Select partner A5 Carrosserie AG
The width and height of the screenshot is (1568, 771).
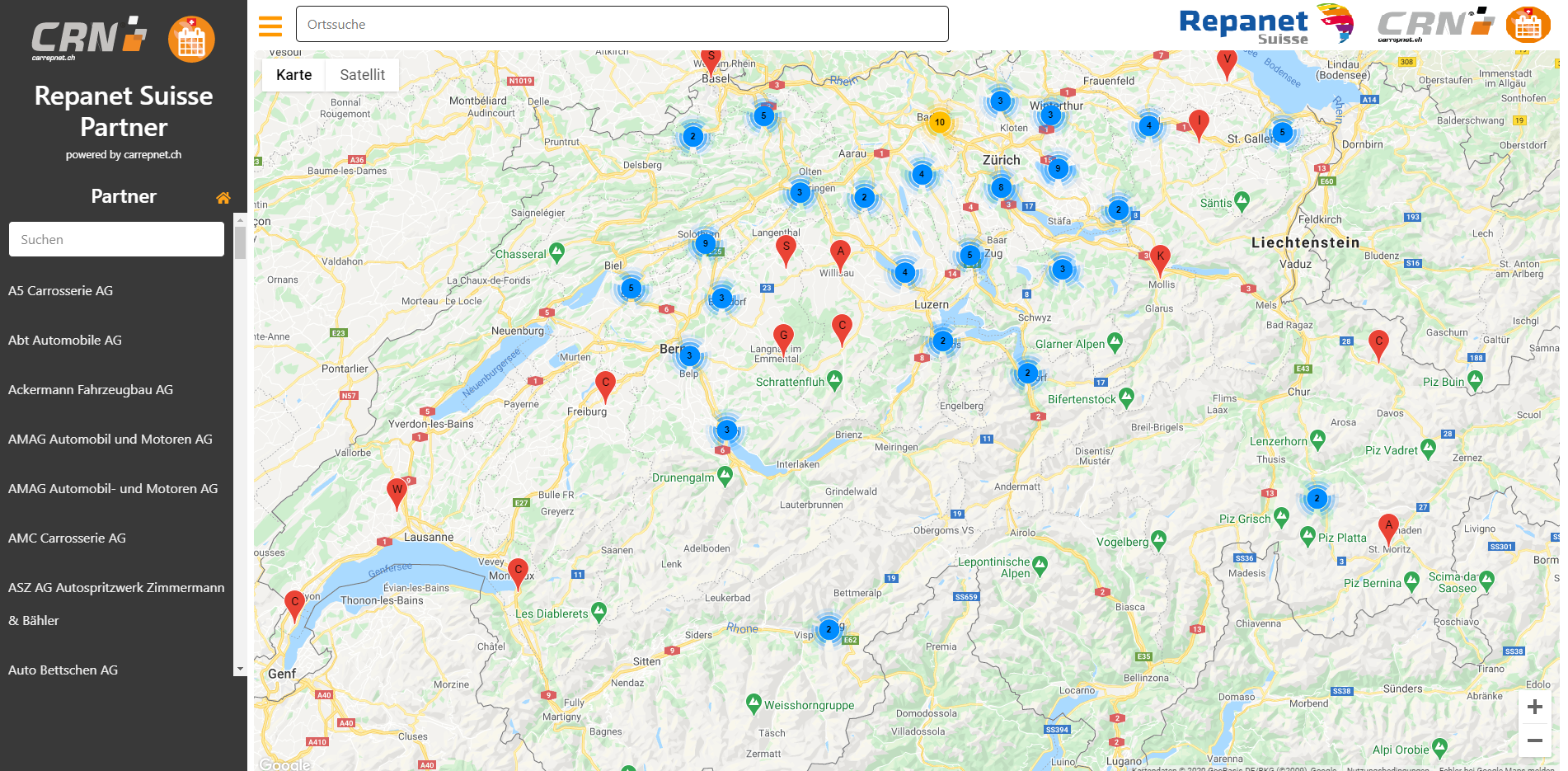click(x=61, y=290)
